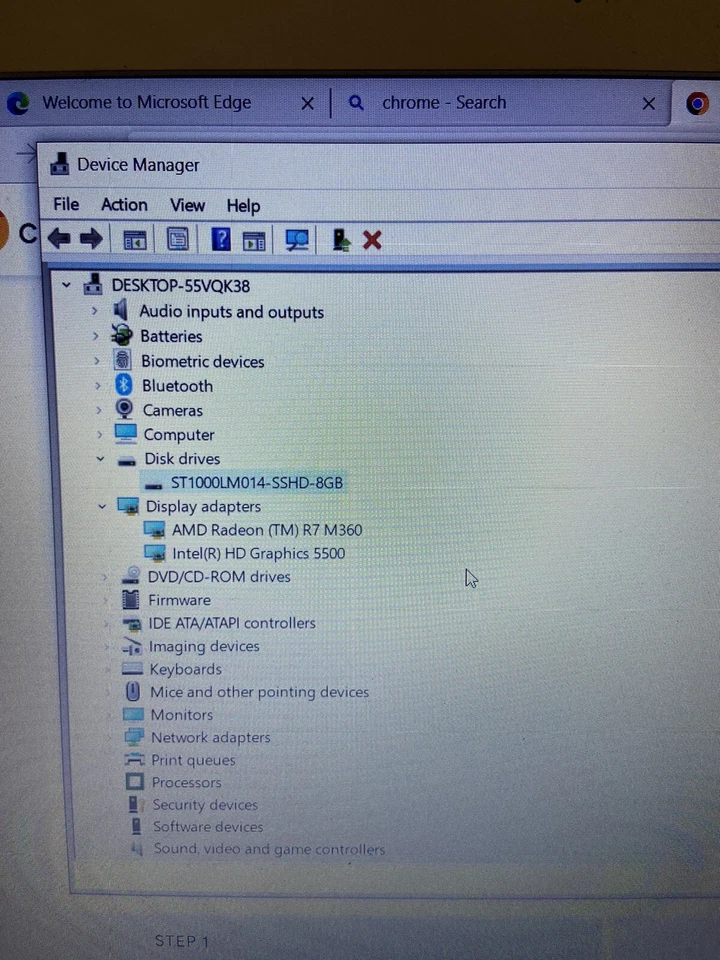This screenshot has height=960, width=720.
Task: Click the blue Help question mark icon
Action: coord(221,239)
